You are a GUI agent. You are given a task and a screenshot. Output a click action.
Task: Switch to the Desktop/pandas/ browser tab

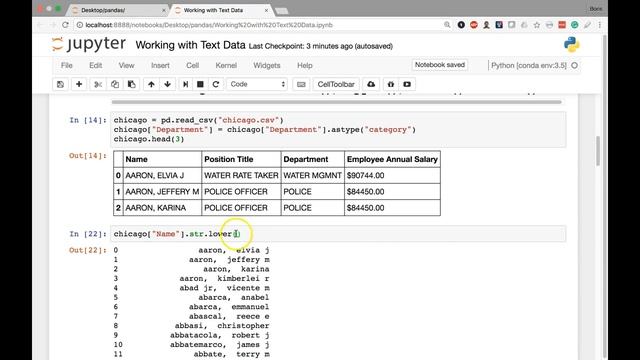pos(118,10)
